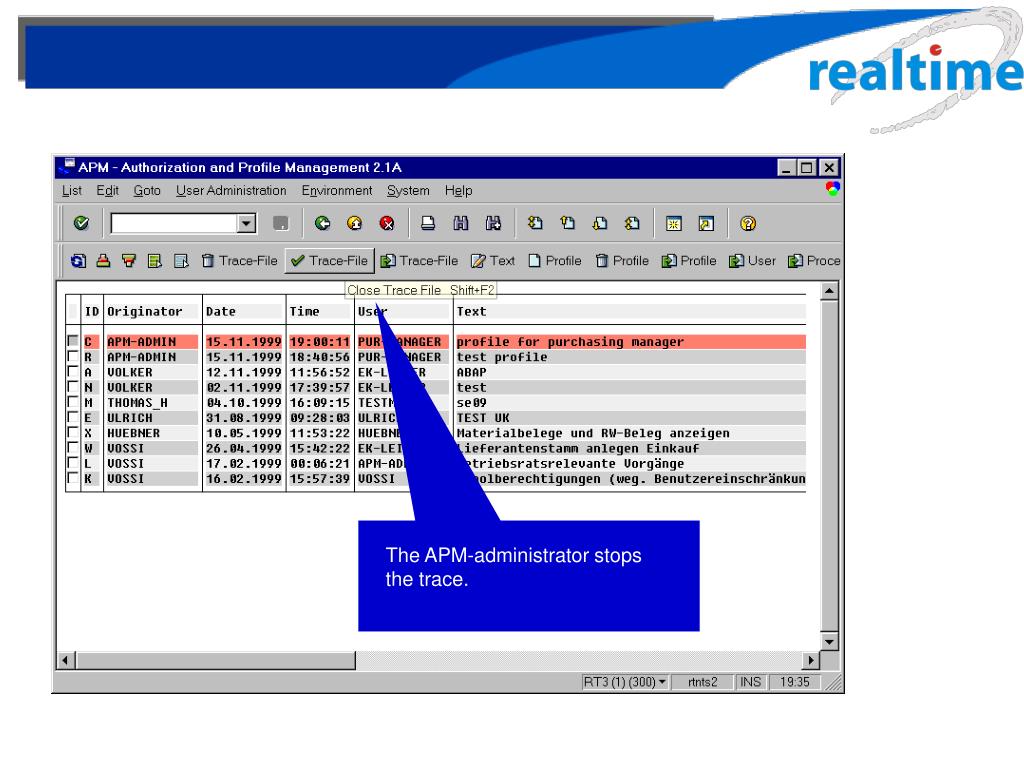Click the horizontal scrollbar thumb
Viewport: 1024px width, 768px height.
pyautogui.click(x=215, y=660)
